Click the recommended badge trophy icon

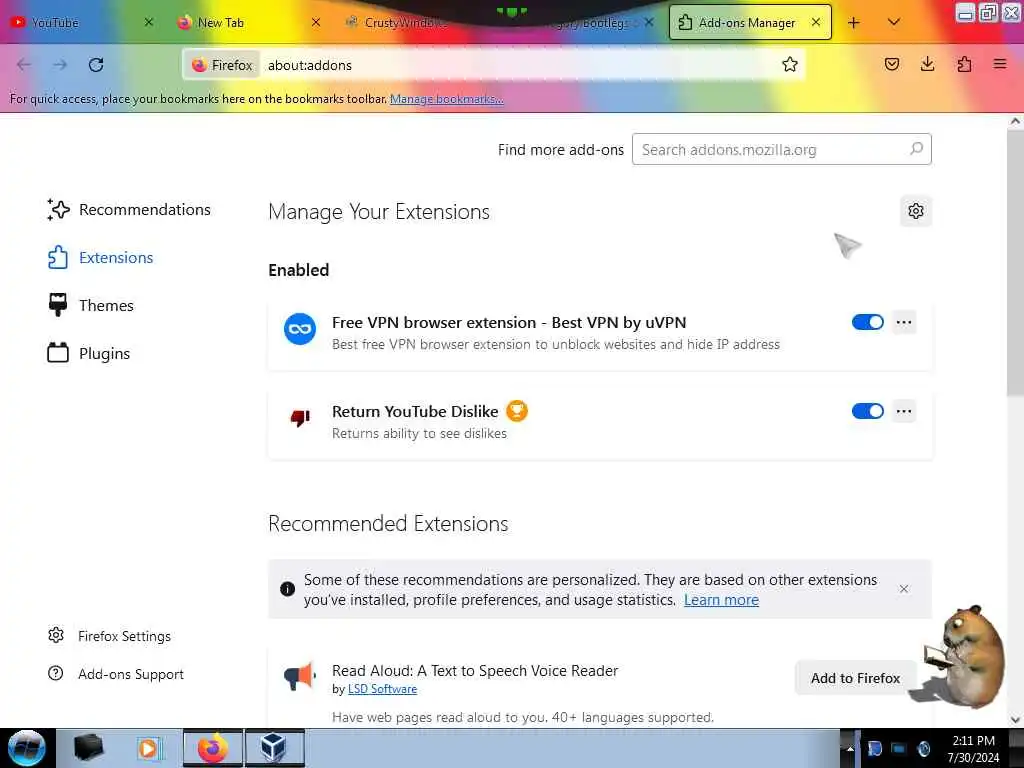click(517, 411)
